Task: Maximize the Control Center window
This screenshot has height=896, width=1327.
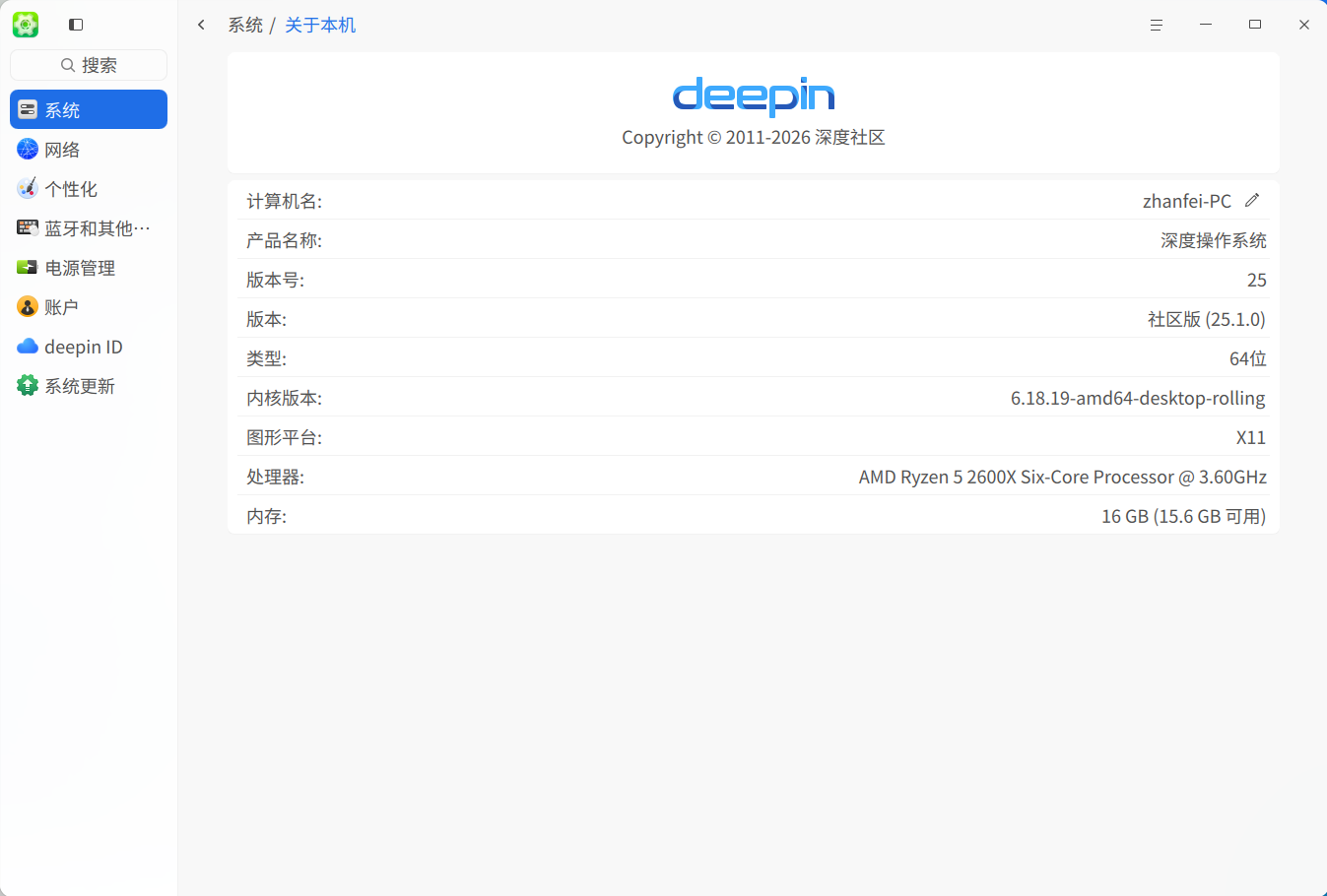Action: click(x=1255, y=25)
